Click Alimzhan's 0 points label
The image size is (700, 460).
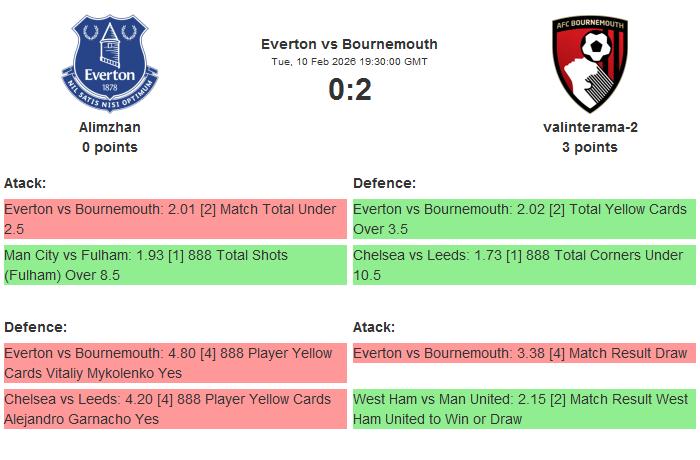click(110, 147)
